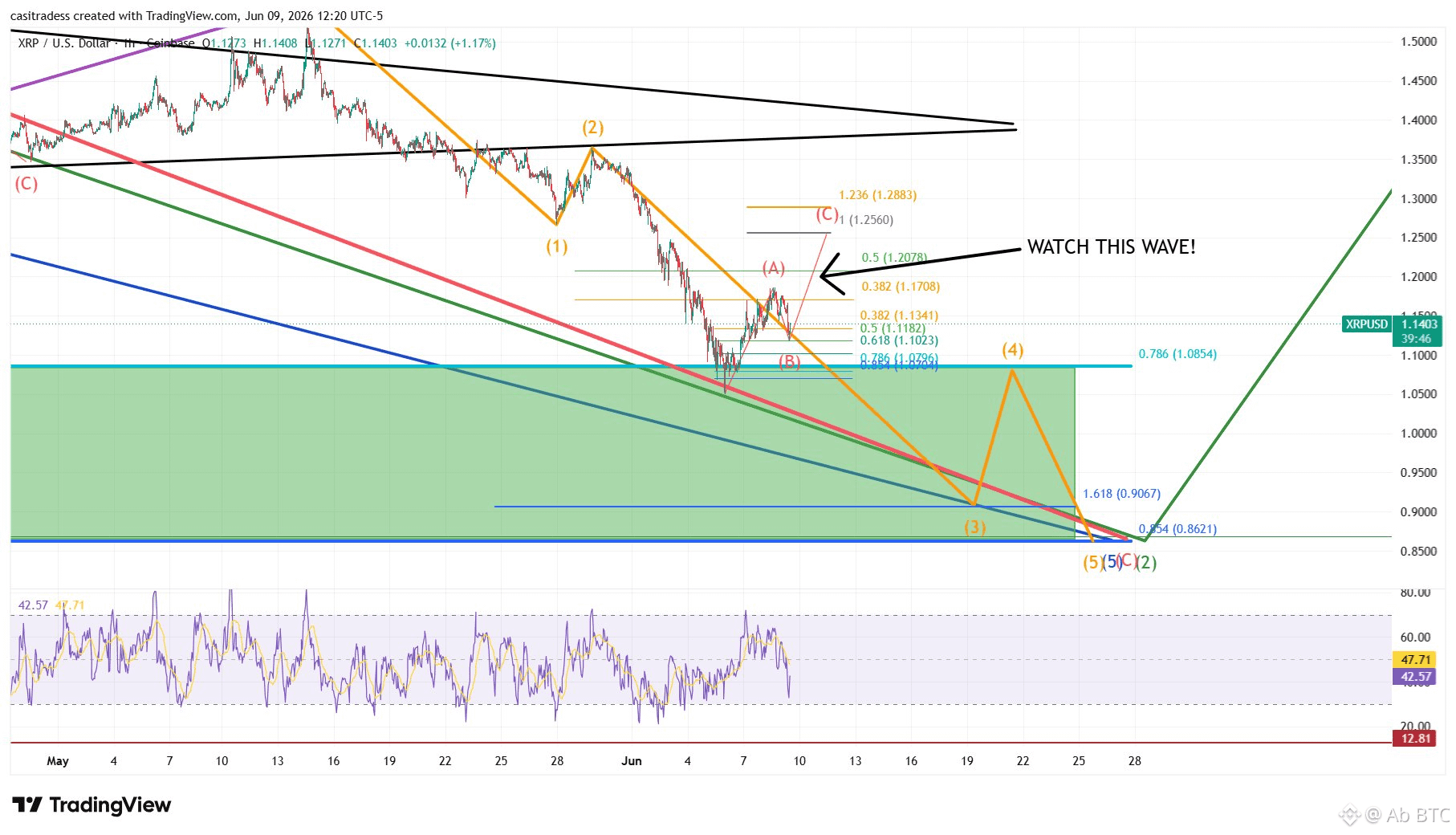Click the 1.0000 price axis label
The width and height of the screenshot is (1456, 835).
click(x=1419, y=434)
